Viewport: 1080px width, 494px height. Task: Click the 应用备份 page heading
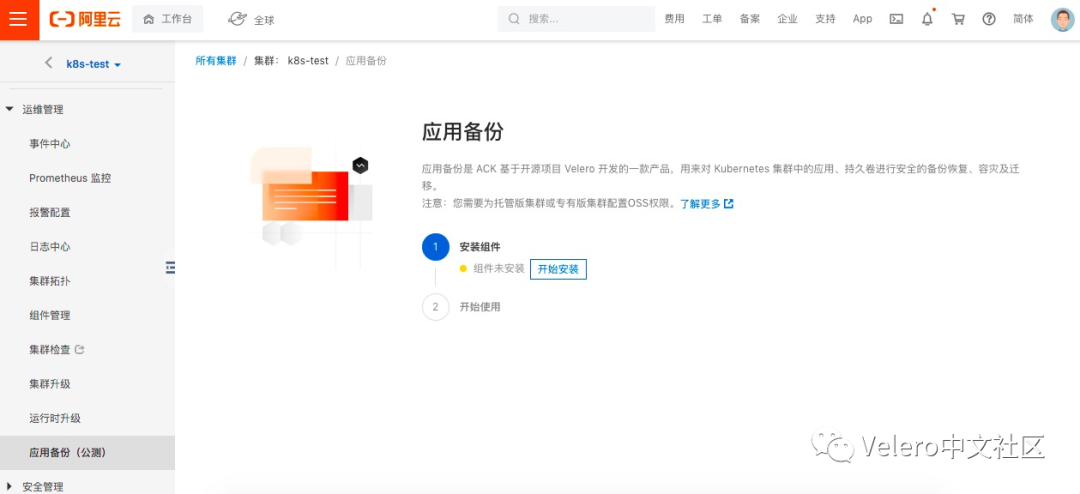463,132
